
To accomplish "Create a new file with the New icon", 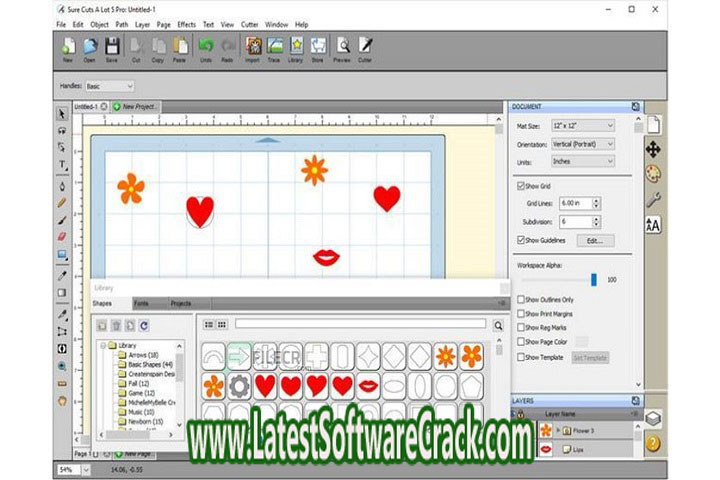I will 68,50.
